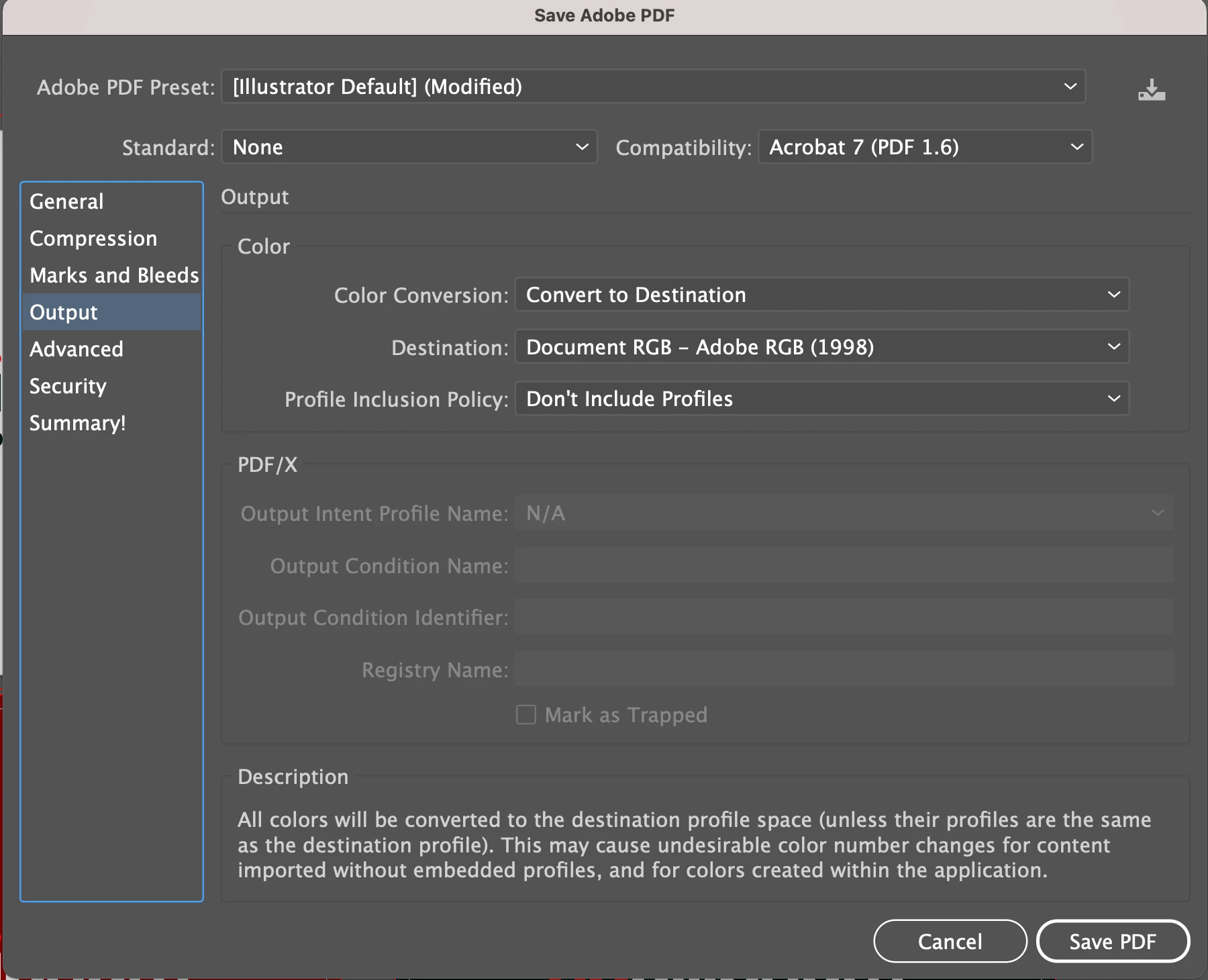Click the Output Condition Name field

(x=844, y=565)
